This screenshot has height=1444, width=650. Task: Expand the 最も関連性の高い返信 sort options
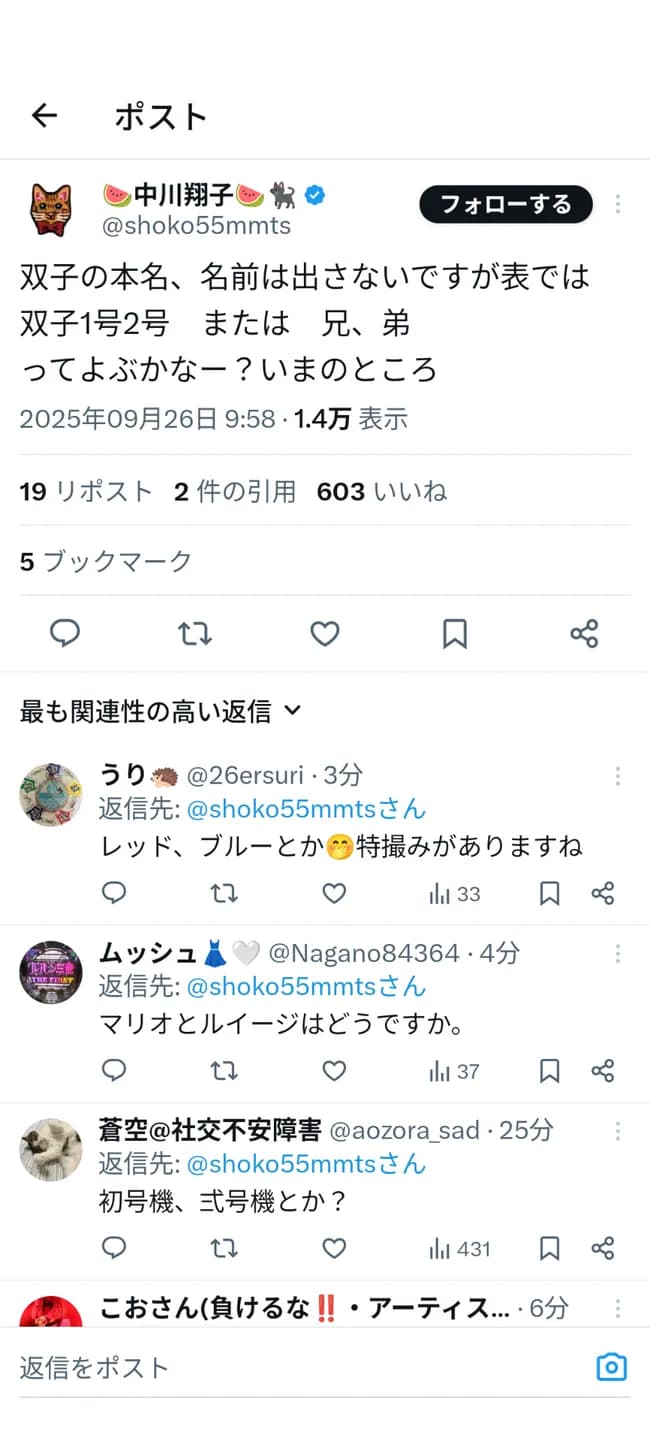tap(291, 710)
